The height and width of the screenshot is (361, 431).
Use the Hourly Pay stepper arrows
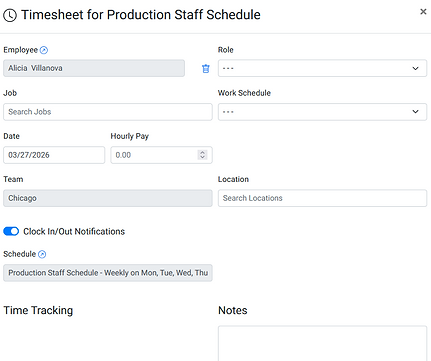(x=202, y=155)
